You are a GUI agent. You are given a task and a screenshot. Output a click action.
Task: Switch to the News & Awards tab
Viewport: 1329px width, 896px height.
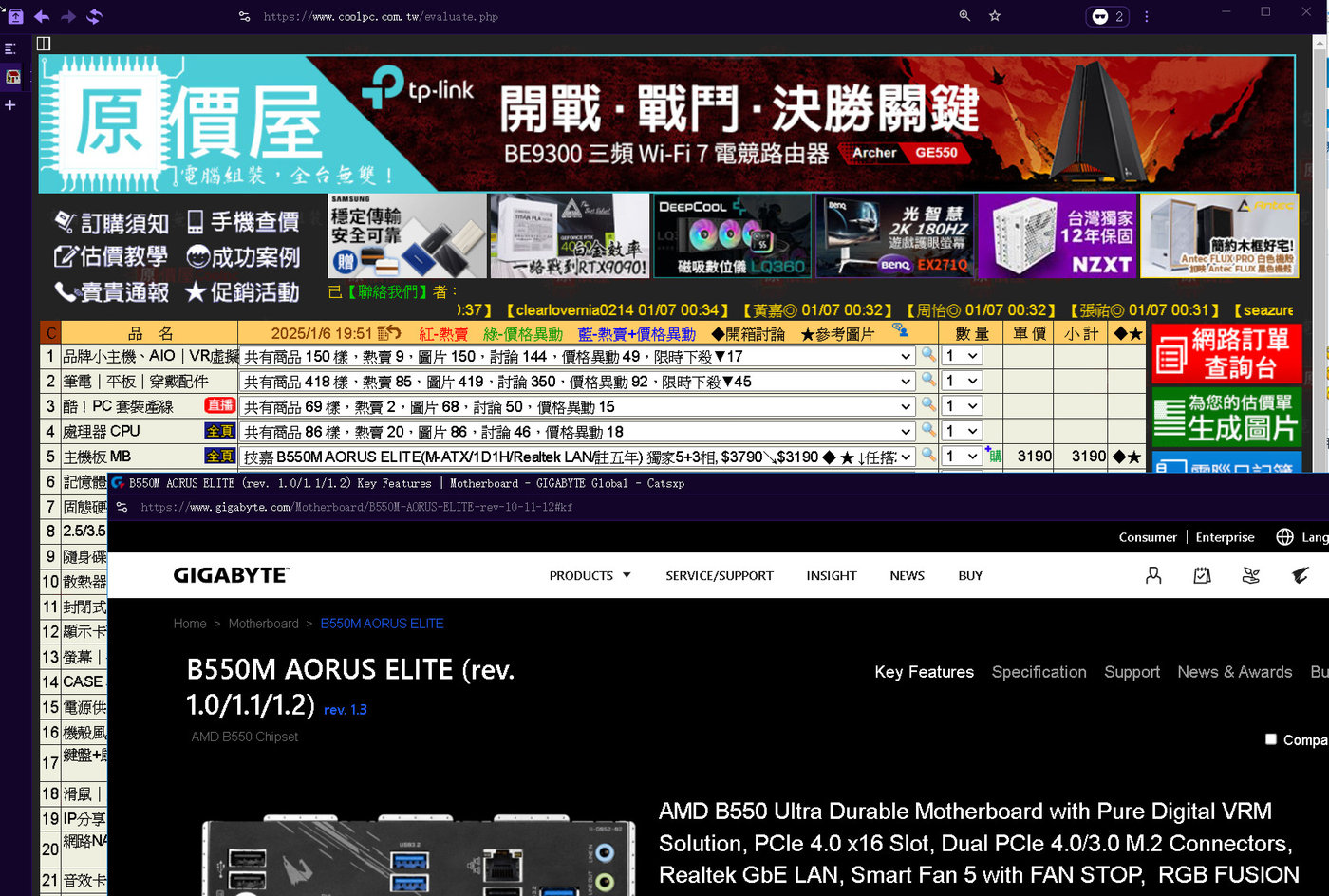(1235, 672)
